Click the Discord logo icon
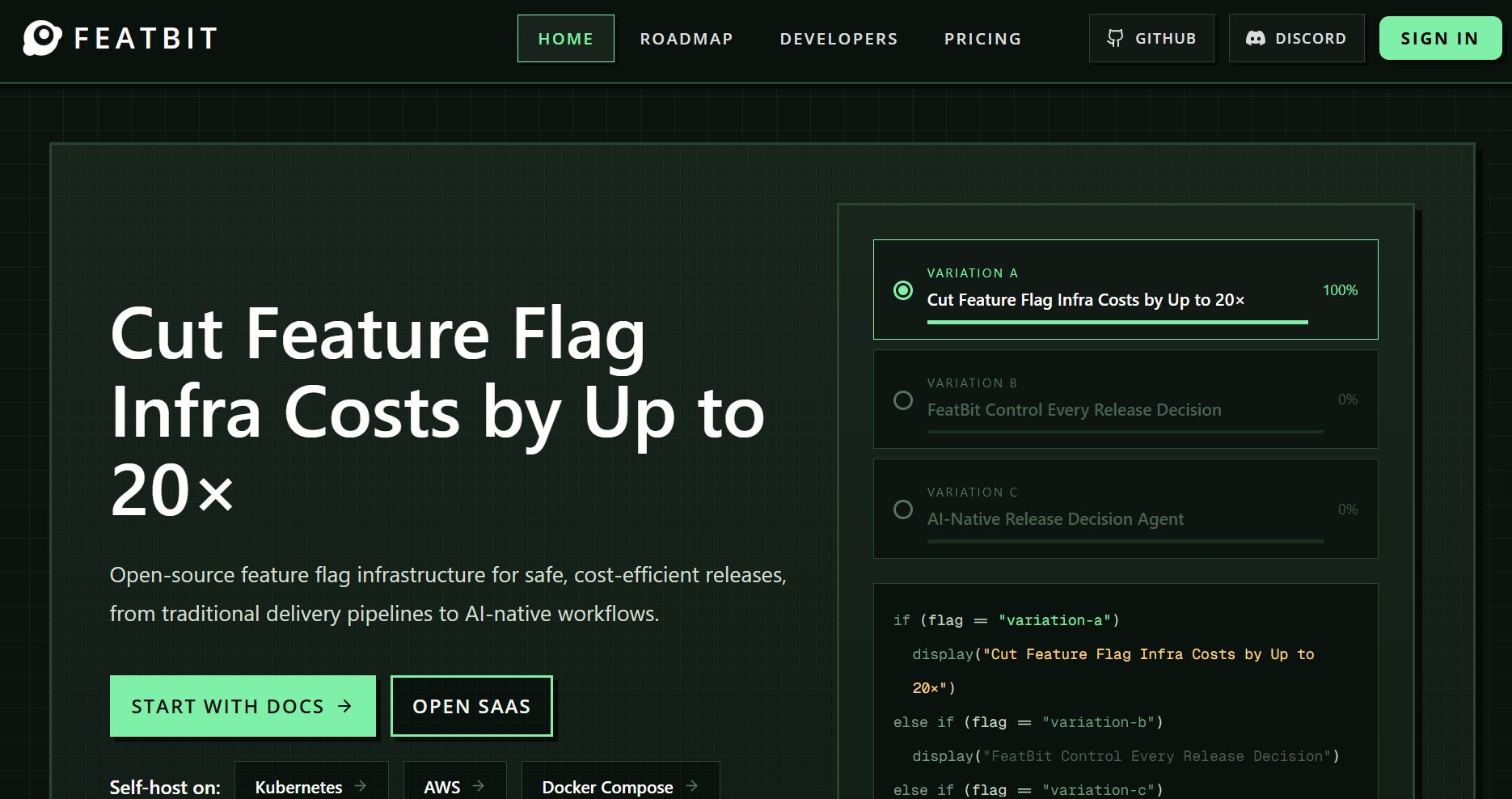The width and height of the screenshot is (1512, 799). coord(1256,38)
